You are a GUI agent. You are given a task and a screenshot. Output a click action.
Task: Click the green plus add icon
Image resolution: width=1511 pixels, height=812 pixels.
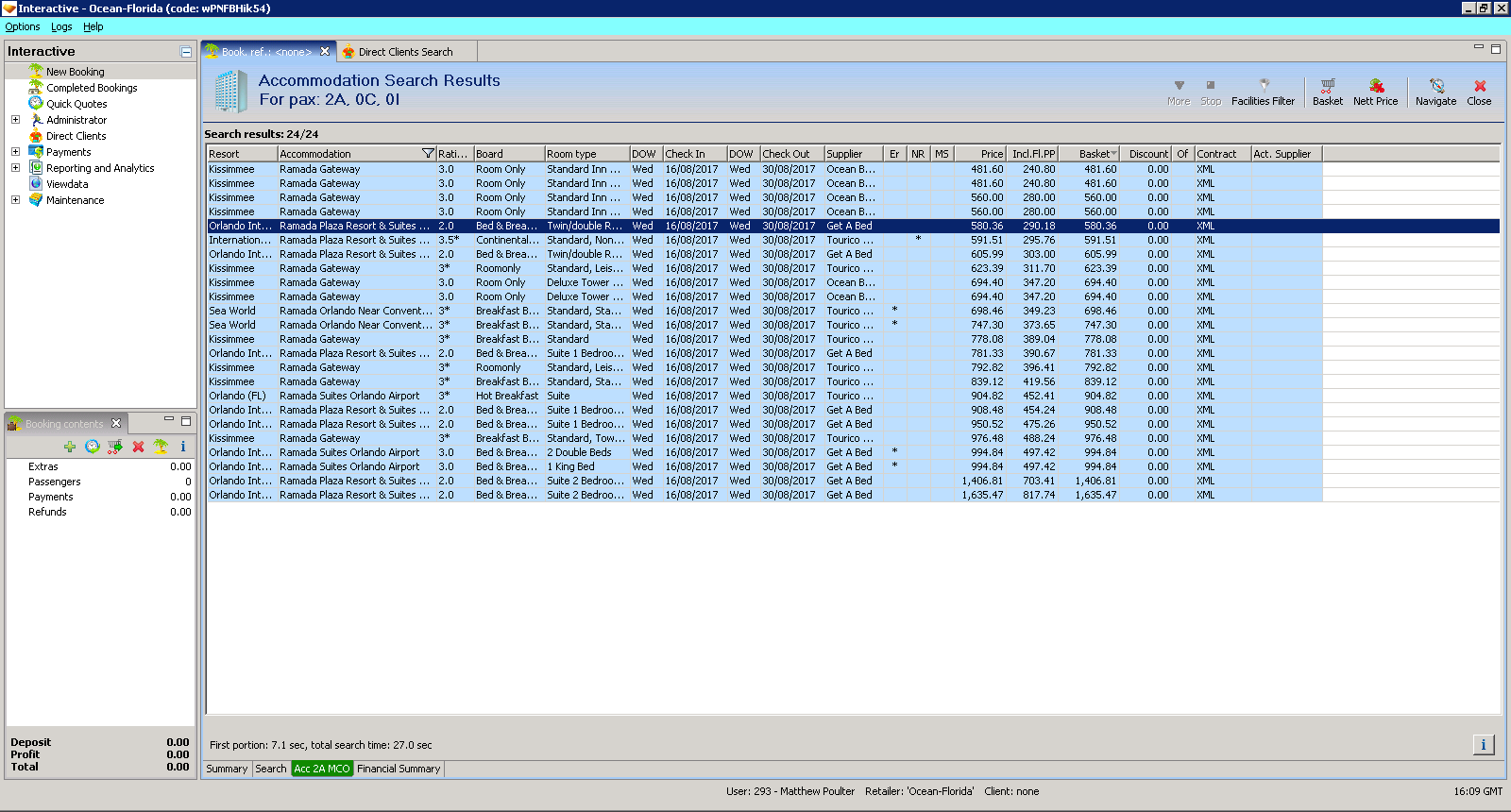tap(70, 447)
